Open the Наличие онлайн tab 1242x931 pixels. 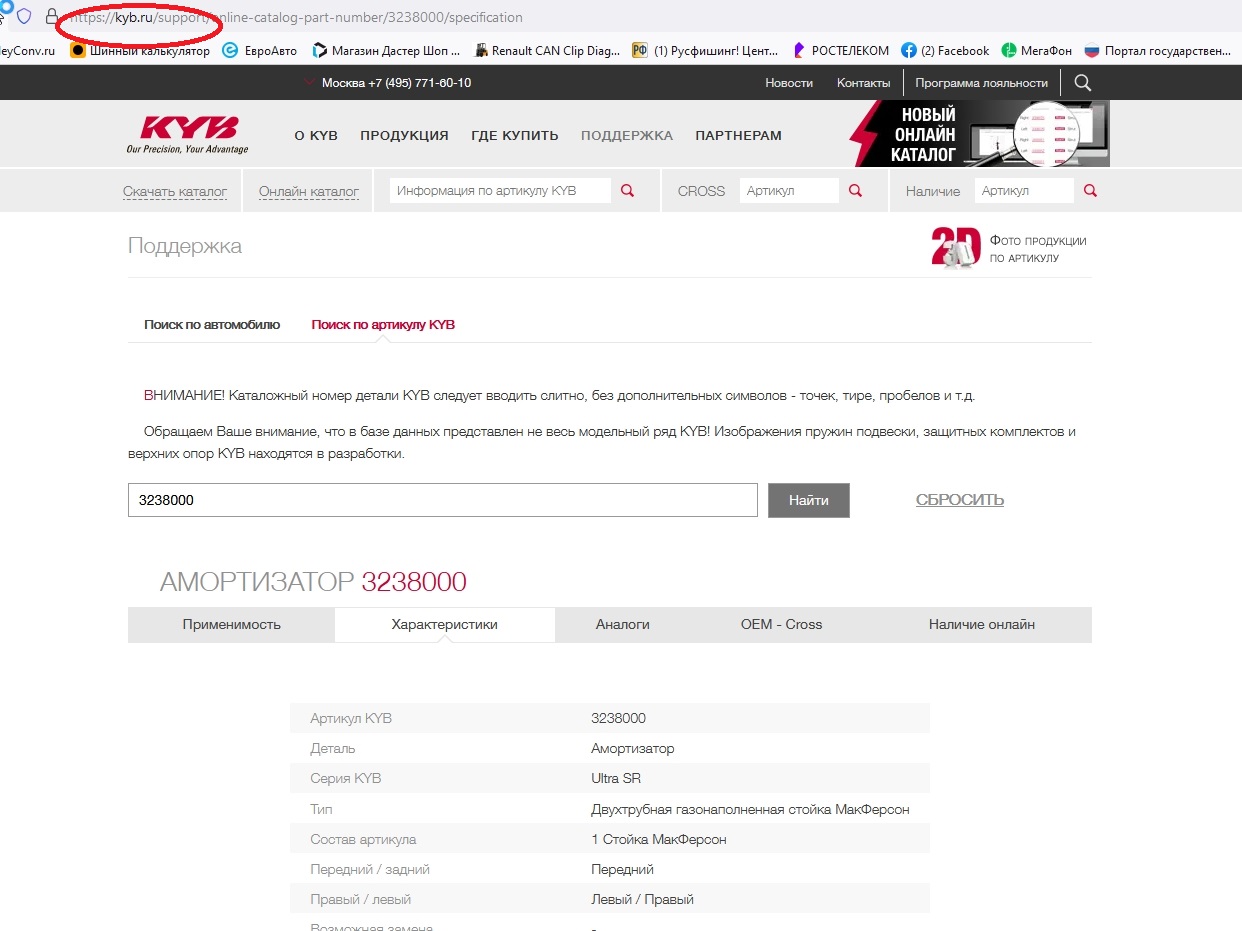click(x=982, y=624)
